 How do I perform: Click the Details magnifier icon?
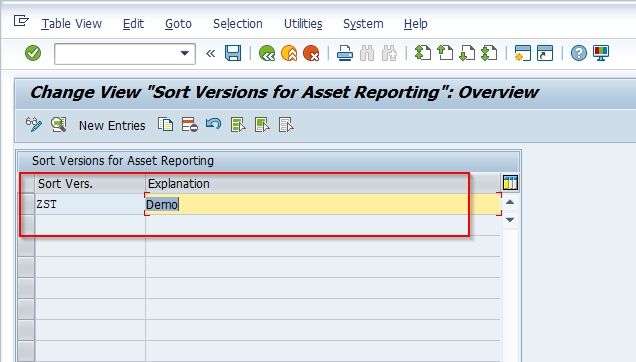pos(58,125)
